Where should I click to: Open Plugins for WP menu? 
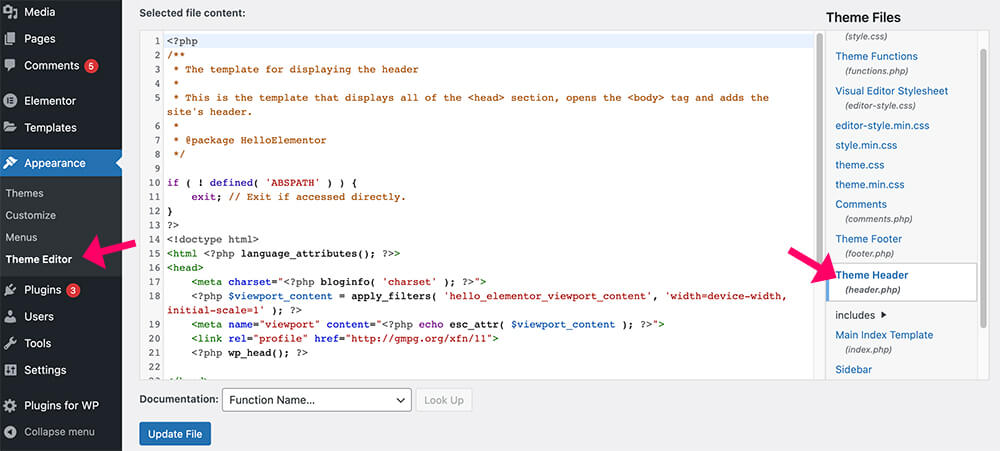tap(61, 406)
